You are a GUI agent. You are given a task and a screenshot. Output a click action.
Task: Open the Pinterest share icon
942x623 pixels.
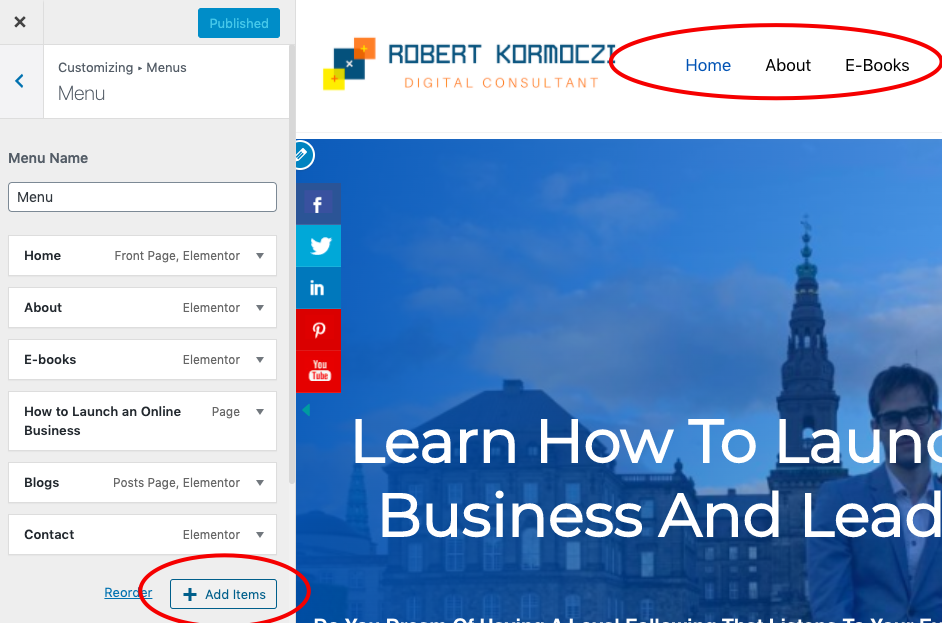(x=318, y=330)
